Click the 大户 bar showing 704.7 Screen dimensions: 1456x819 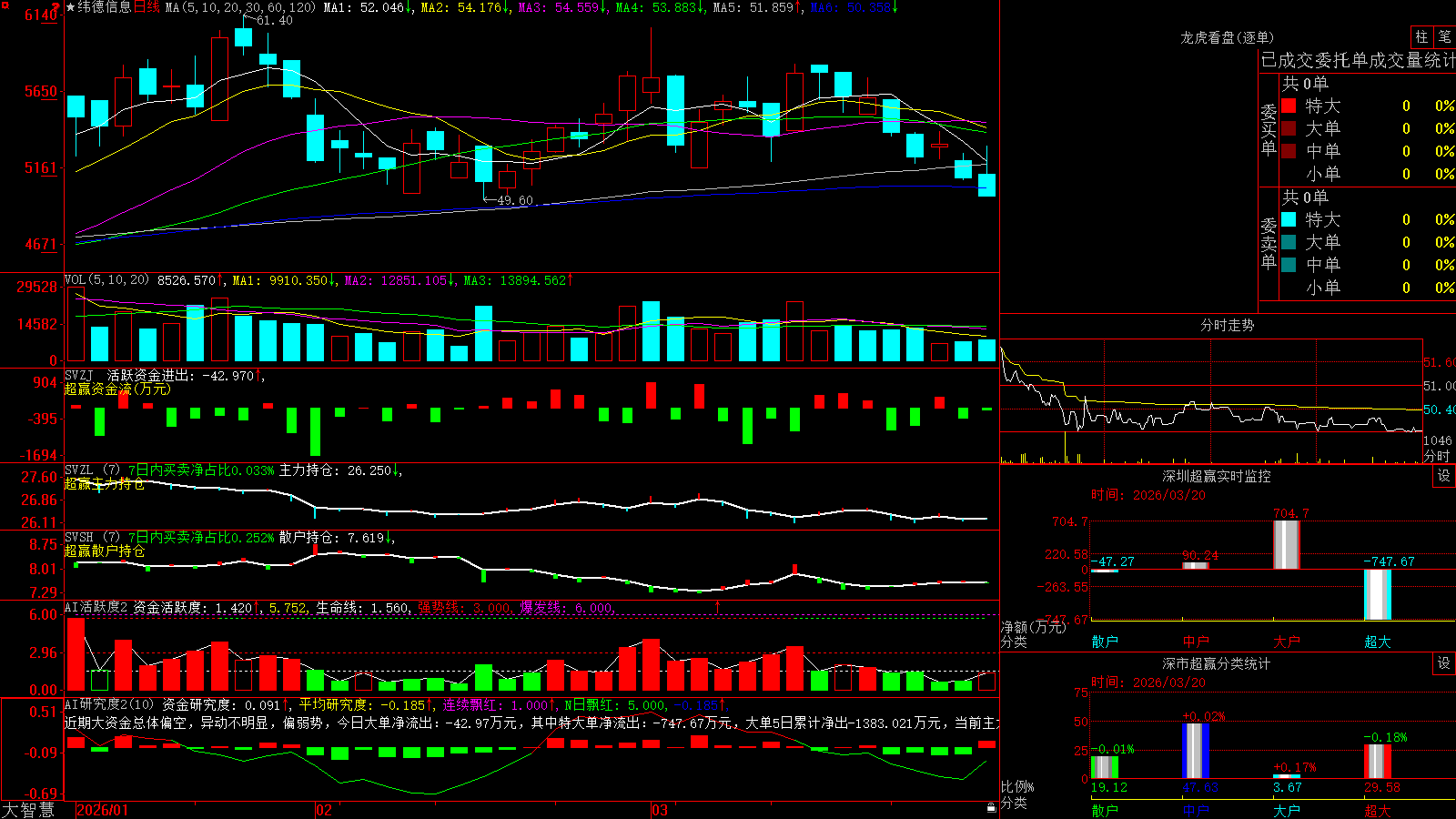[x=1287, y=545]
